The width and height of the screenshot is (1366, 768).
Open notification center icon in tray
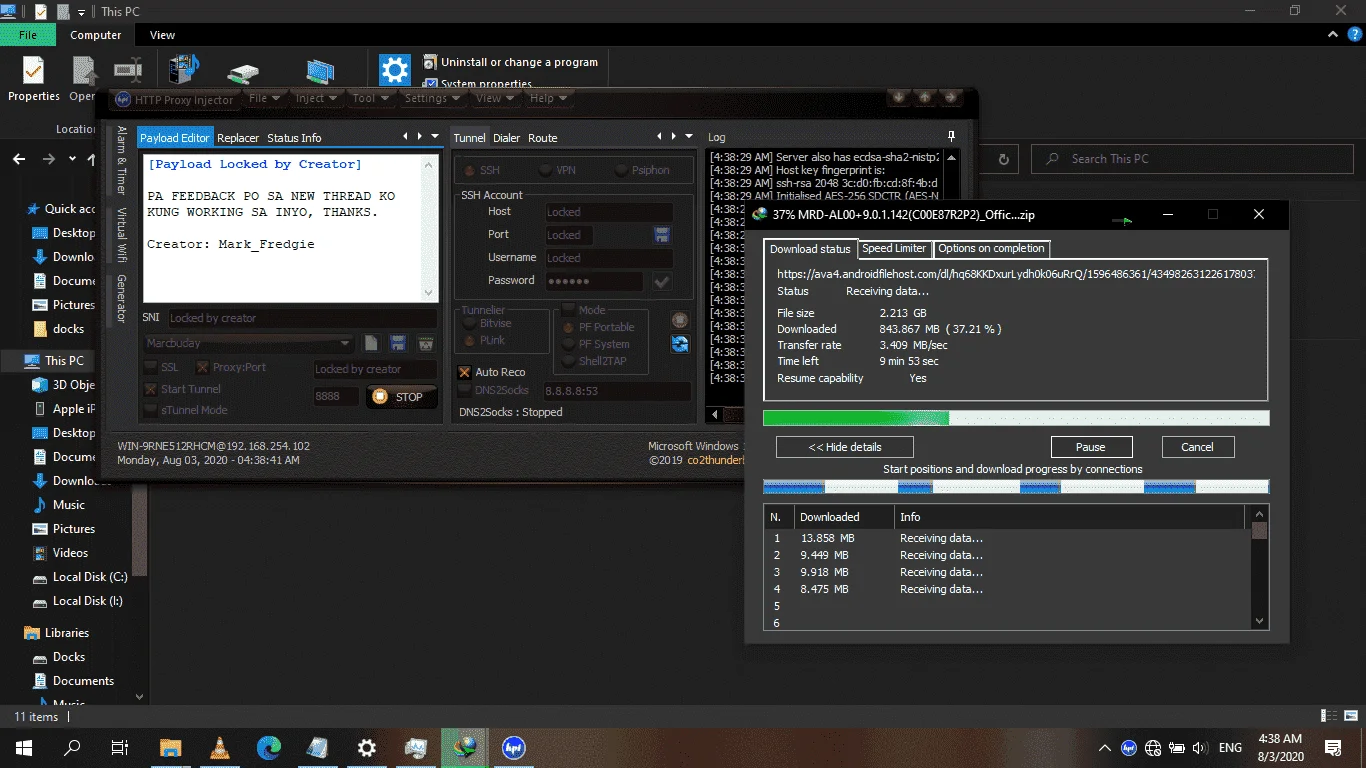coord(1333,747)
